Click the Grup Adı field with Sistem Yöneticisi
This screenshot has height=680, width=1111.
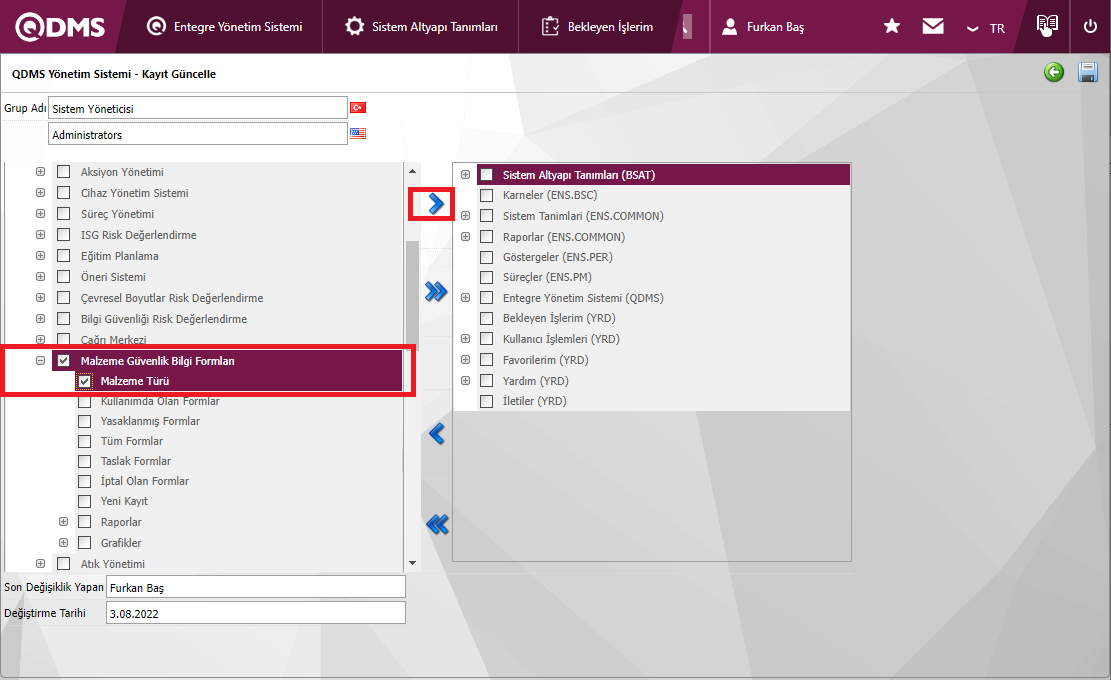pos(198,108)
